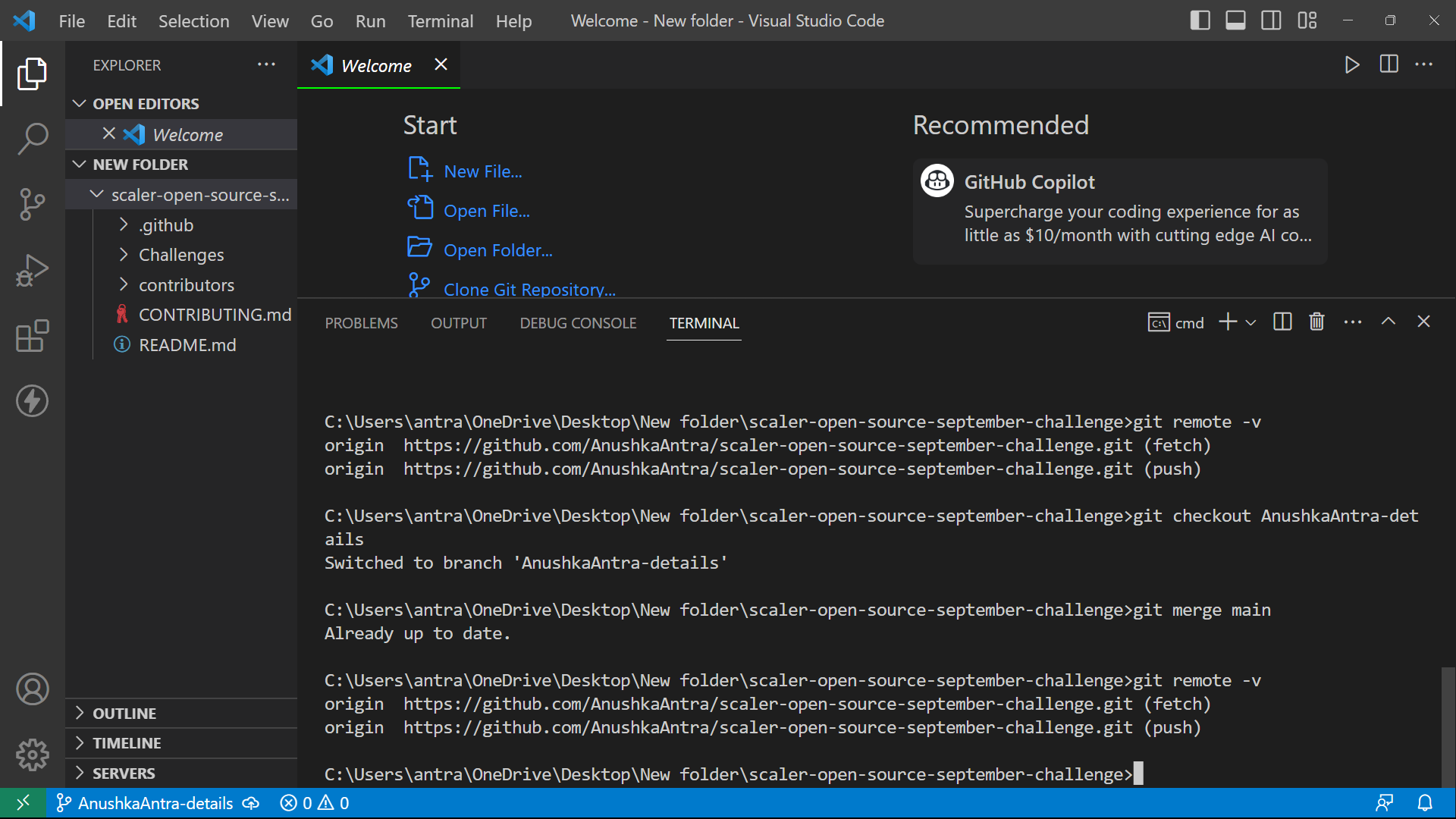This screenshot has width=1456, height=819.
Task: Kill the terminal using the trash icon
Action: (1316, 322)
